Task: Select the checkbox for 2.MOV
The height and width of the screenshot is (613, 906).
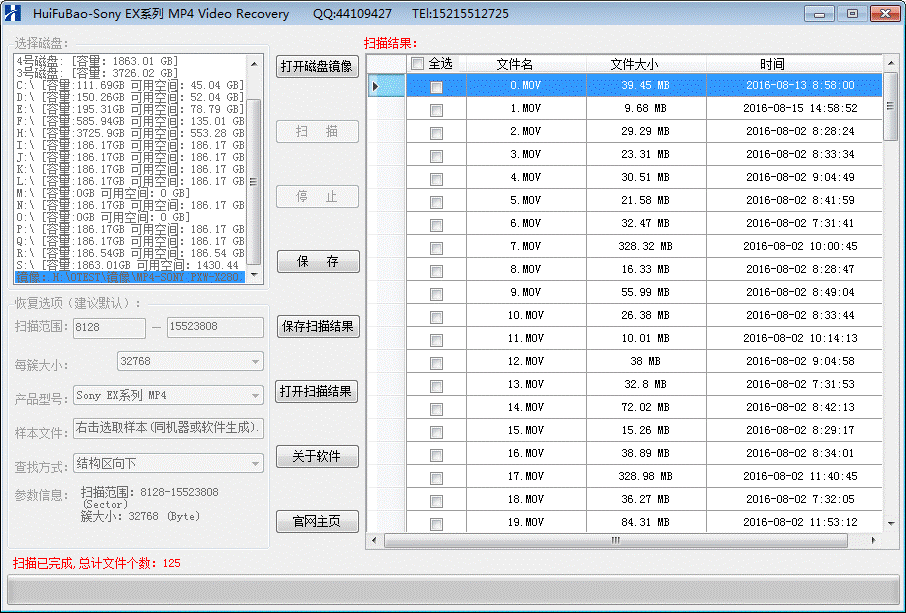Action: 436,133
